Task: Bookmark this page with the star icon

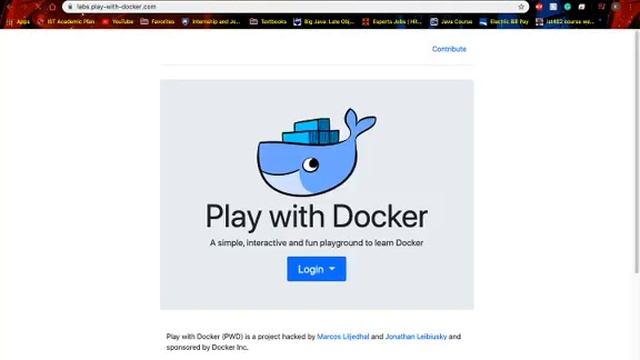Action: 521,7
